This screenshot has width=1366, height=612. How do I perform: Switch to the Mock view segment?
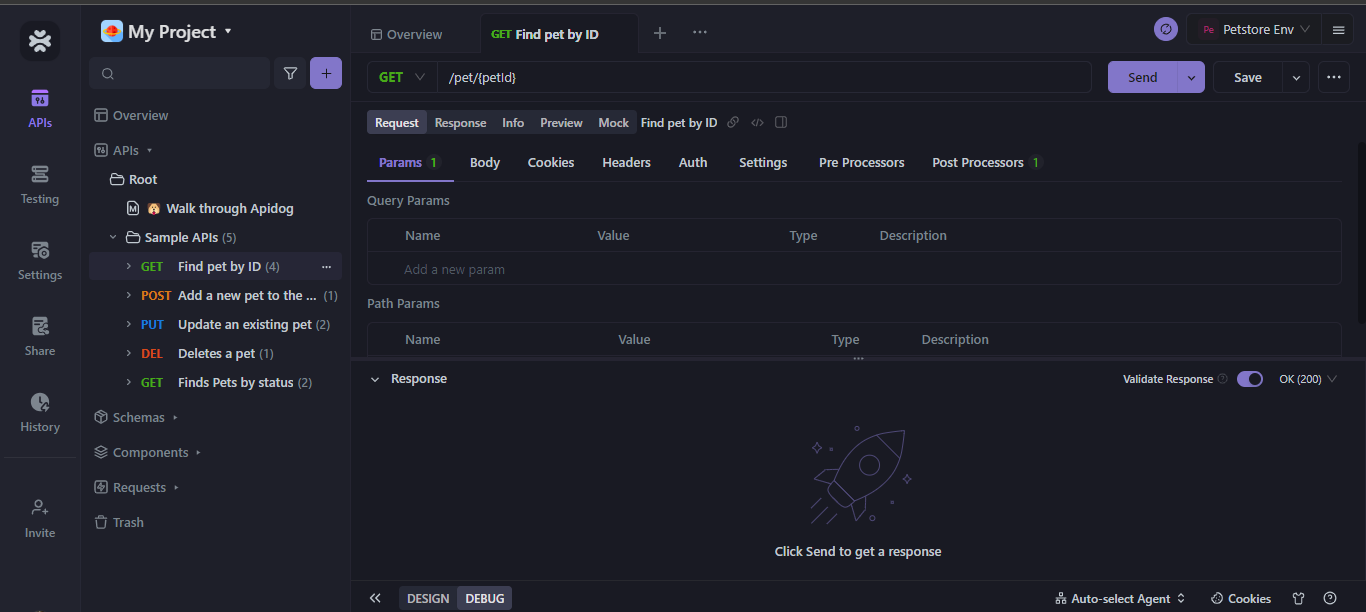point(614,123)
